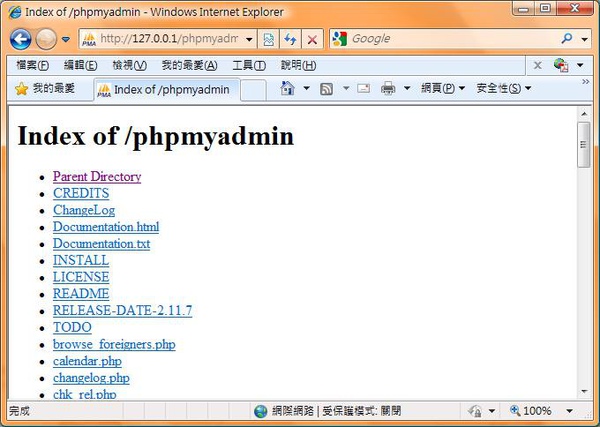Open the calendar.php link

87,361
